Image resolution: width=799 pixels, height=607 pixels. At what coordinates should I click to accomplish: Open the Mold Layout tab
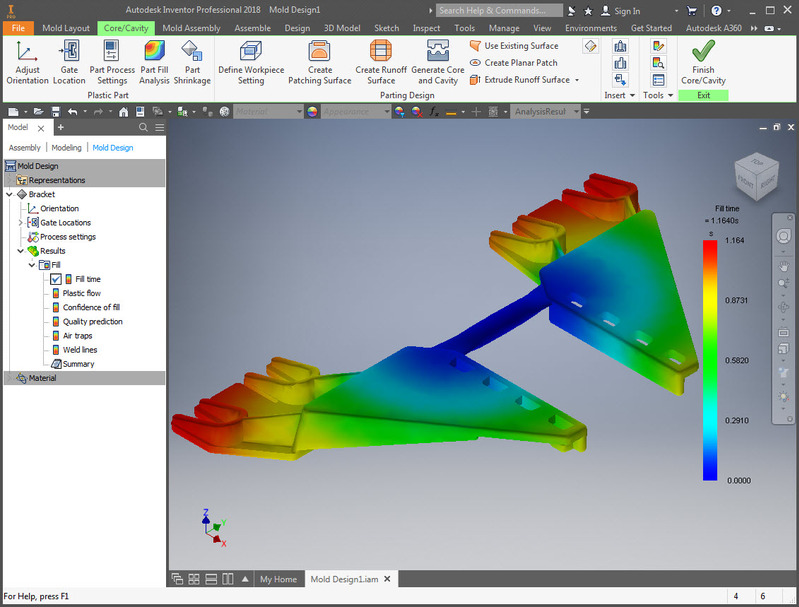66,28
